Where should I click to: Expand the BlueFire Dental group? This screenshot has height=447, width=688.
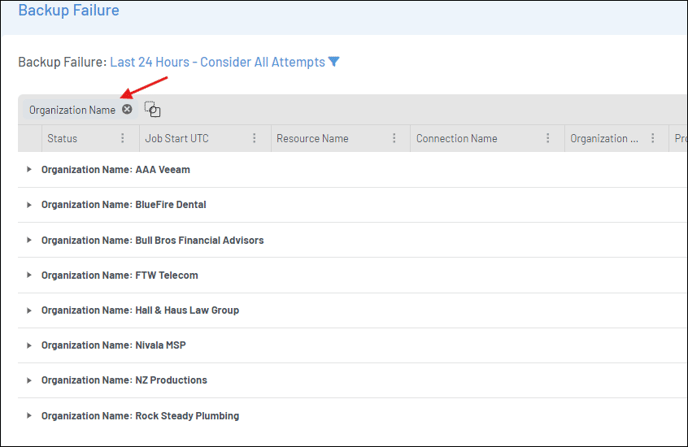coord(29,205)
